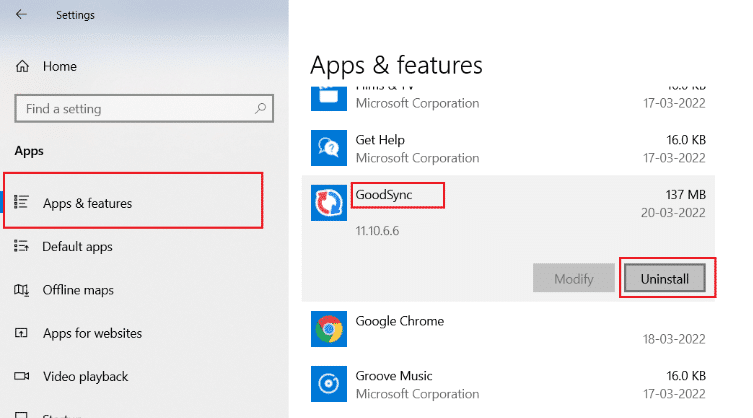Select the Groove Music entry
Viewport: 753px width, 418px height.
(x=508, y=384)
